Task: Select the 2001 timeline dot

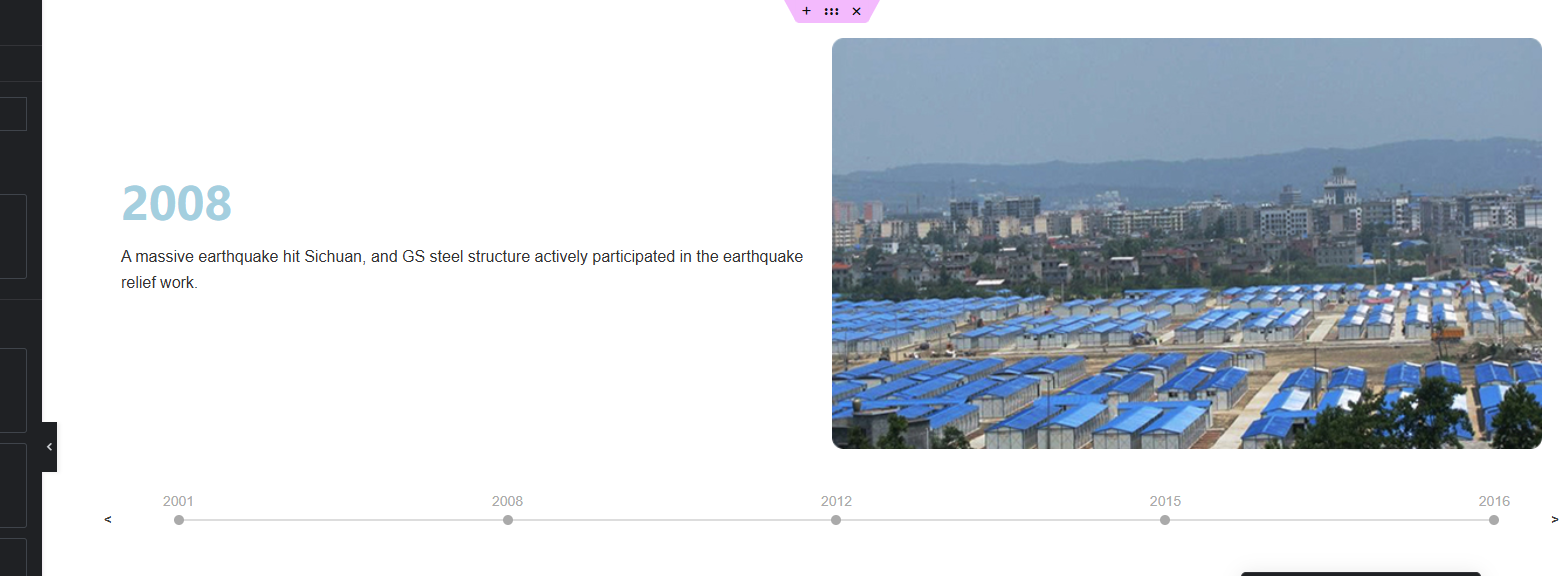Action: tap(179, 520)
